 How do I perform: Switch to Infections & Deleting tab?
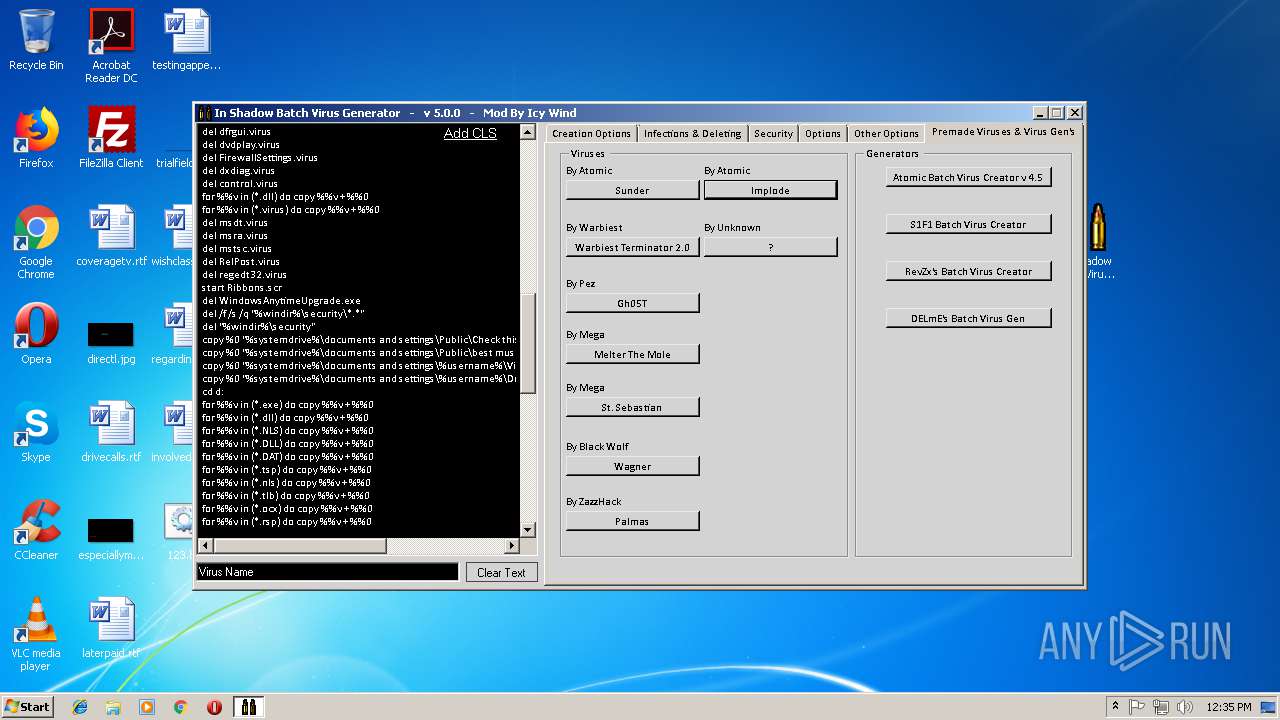tap(692, 133)
